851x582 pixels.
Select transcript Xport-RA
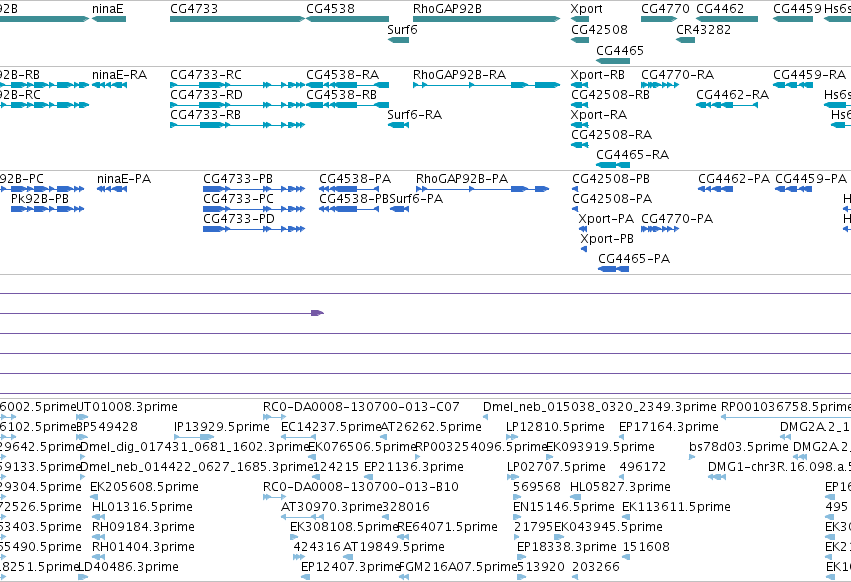click(580, 125)
